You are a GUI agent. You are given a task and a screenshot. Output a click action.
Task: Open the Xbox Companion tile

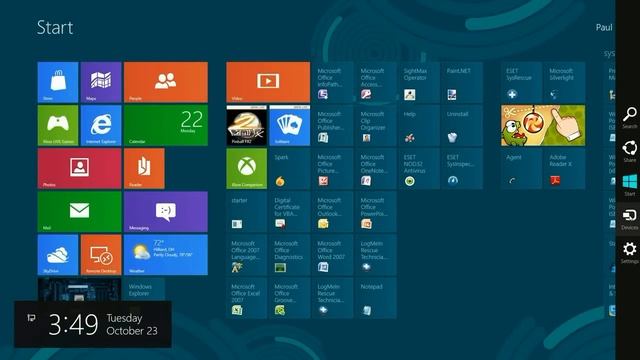247,169
